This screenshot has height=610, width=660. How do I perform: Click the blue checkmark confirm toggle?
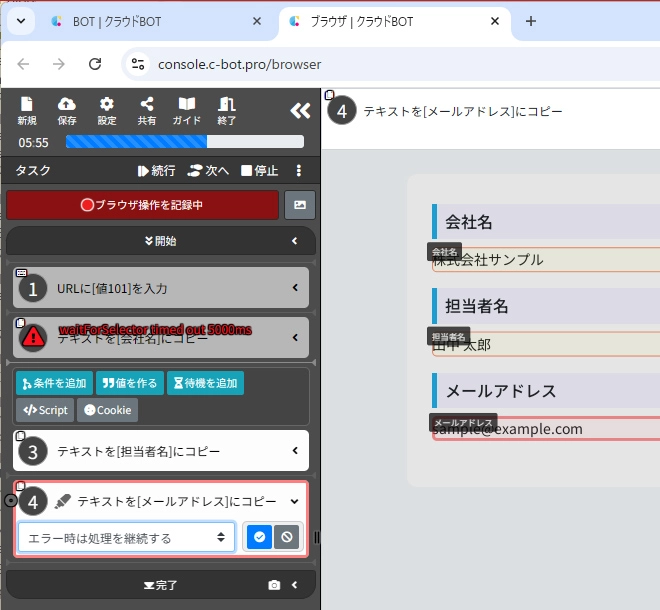click(259, 537)
